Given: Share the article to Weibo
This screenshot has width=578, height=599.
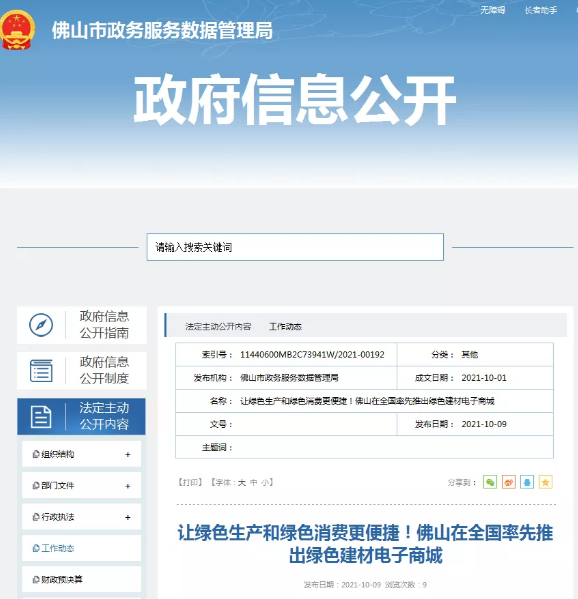Looking at the screenshot, I should 508,482.
